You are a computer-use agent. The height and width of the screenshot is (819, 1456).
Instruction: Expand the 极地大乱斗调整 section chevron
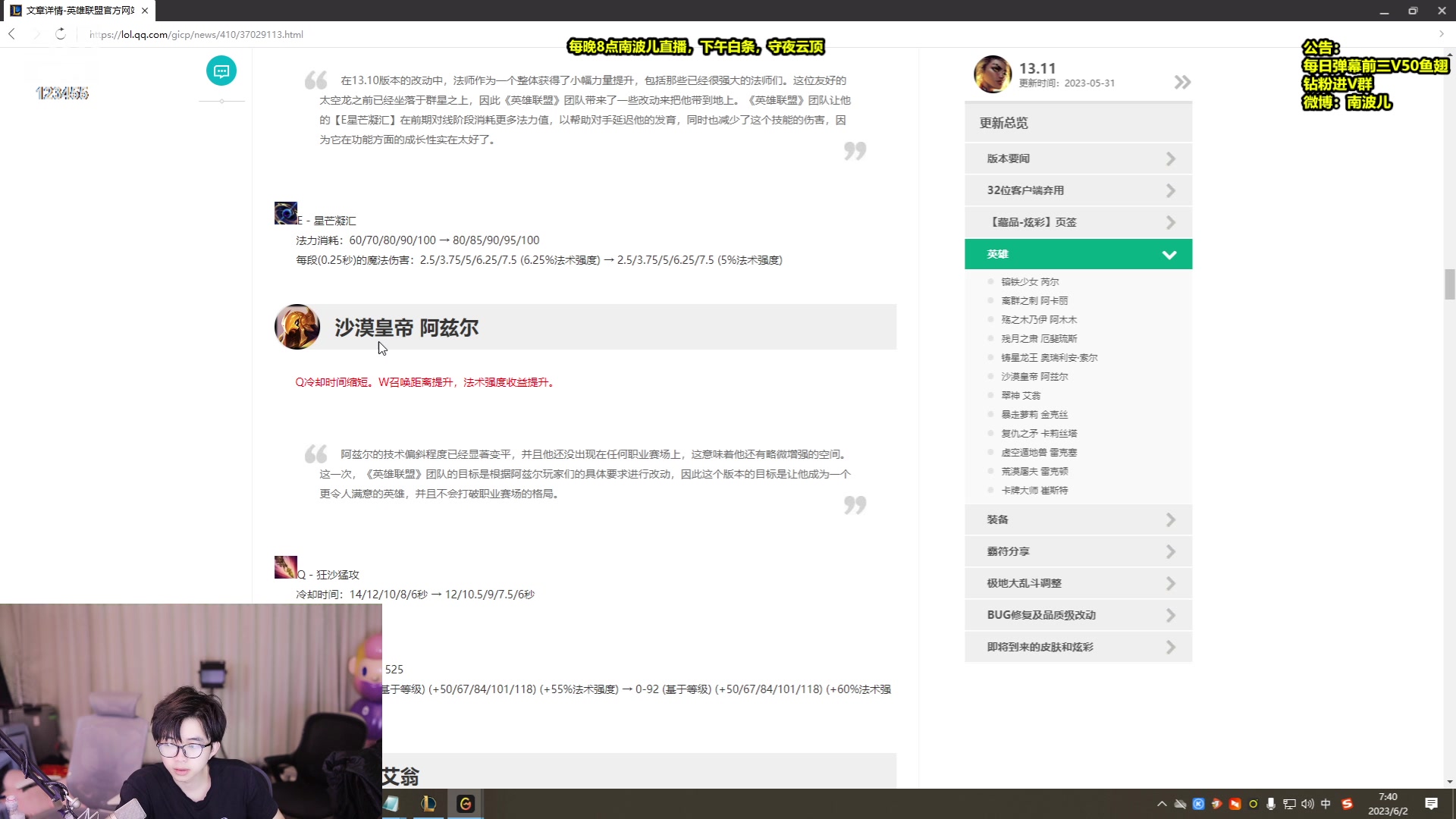click(x=1170, y=583)
